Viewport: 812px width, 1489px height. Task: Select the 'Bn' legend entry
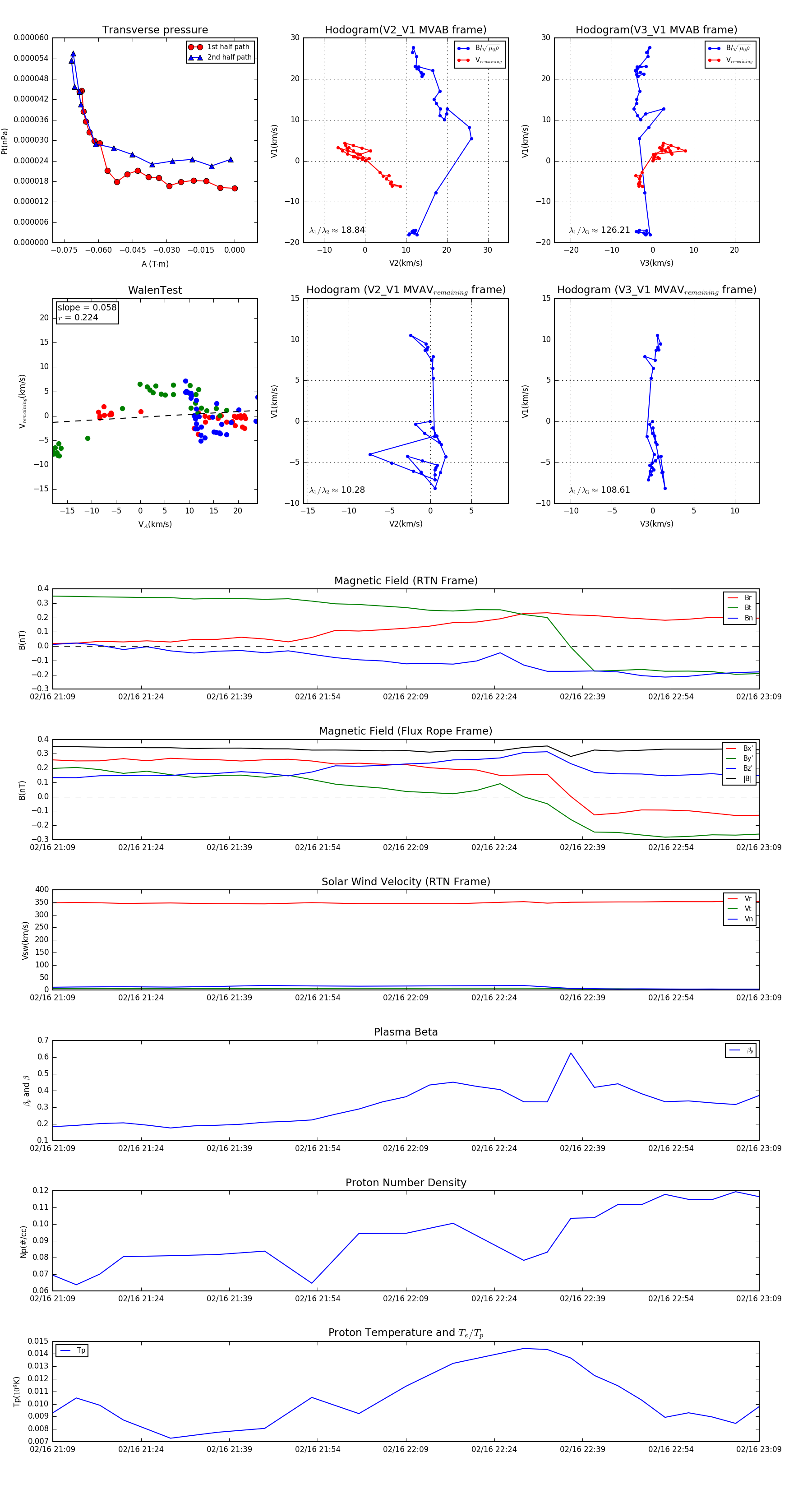[740, 618]
